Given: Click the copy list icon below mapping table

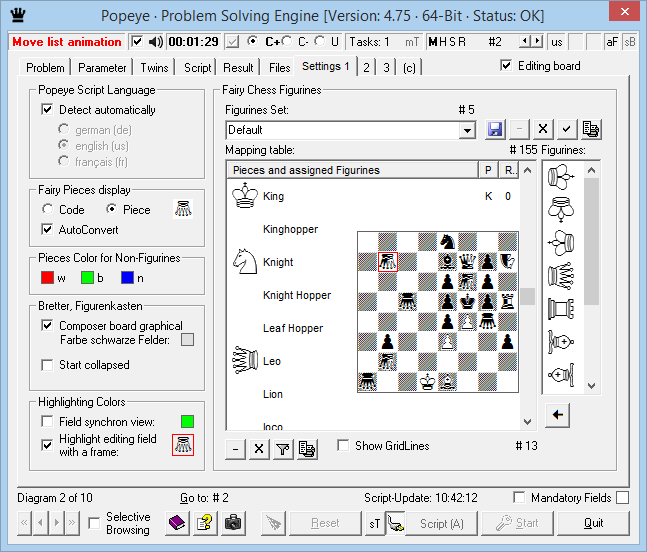Looking at the screenshot, I should click(x=307, y=449).
